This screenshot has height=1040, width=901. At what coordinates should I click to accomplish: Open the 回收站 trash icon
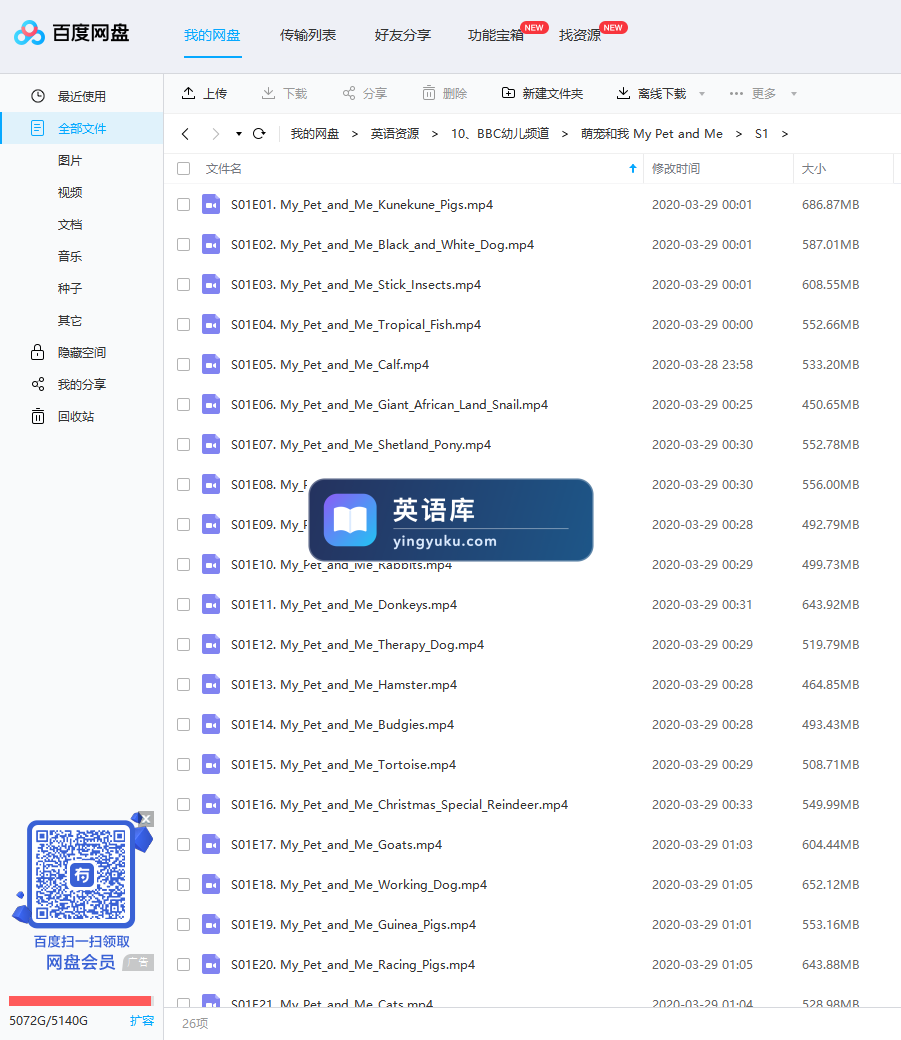pos(38,416)
